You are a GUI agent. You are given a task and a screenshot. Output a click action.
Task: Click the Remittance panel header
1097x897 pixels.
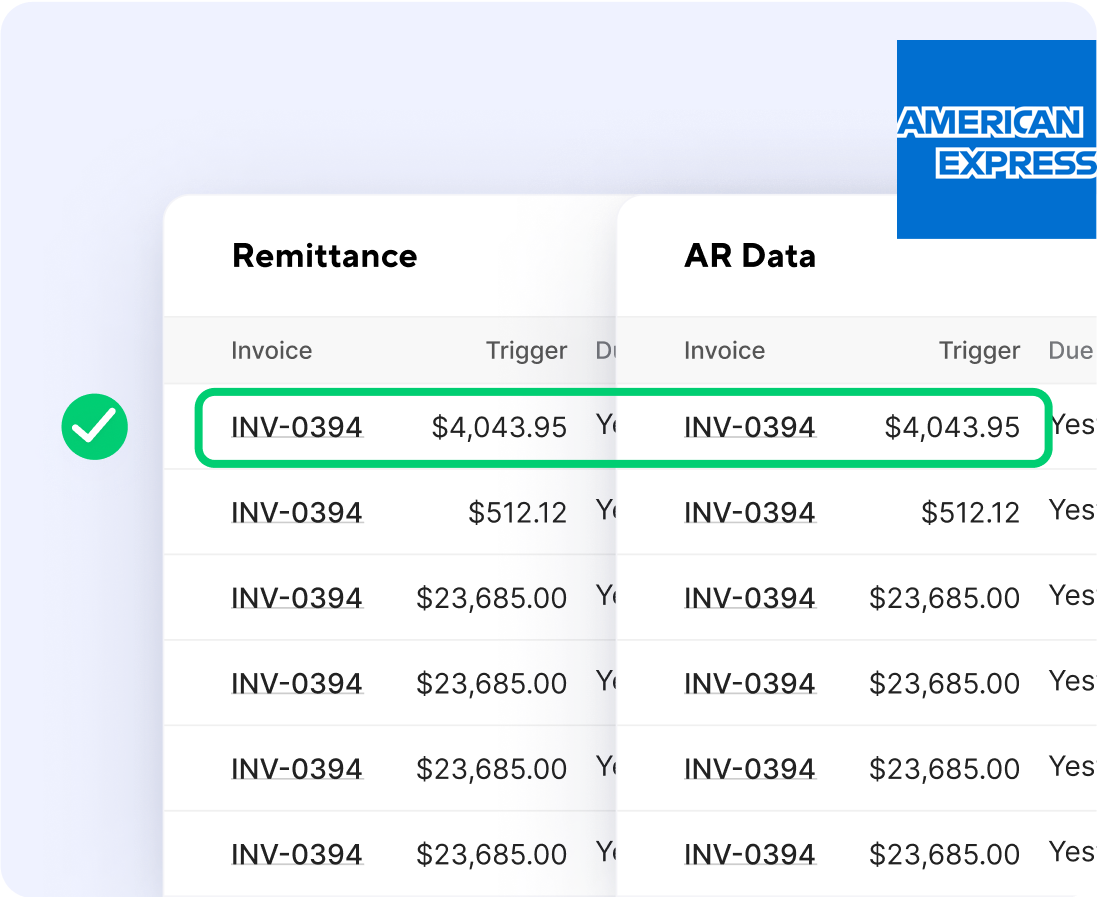pyautogui.click(x=324, y=257)
